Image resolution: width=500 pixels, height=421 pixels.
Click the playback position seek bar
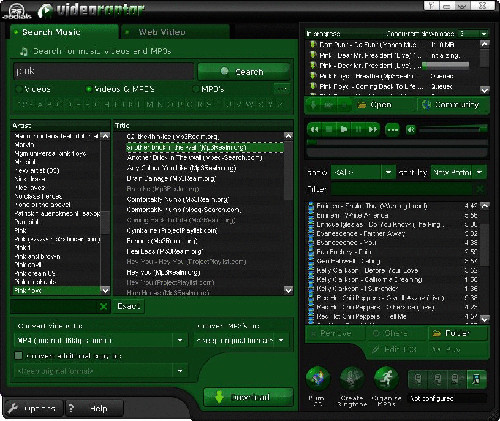pos(397,142)
